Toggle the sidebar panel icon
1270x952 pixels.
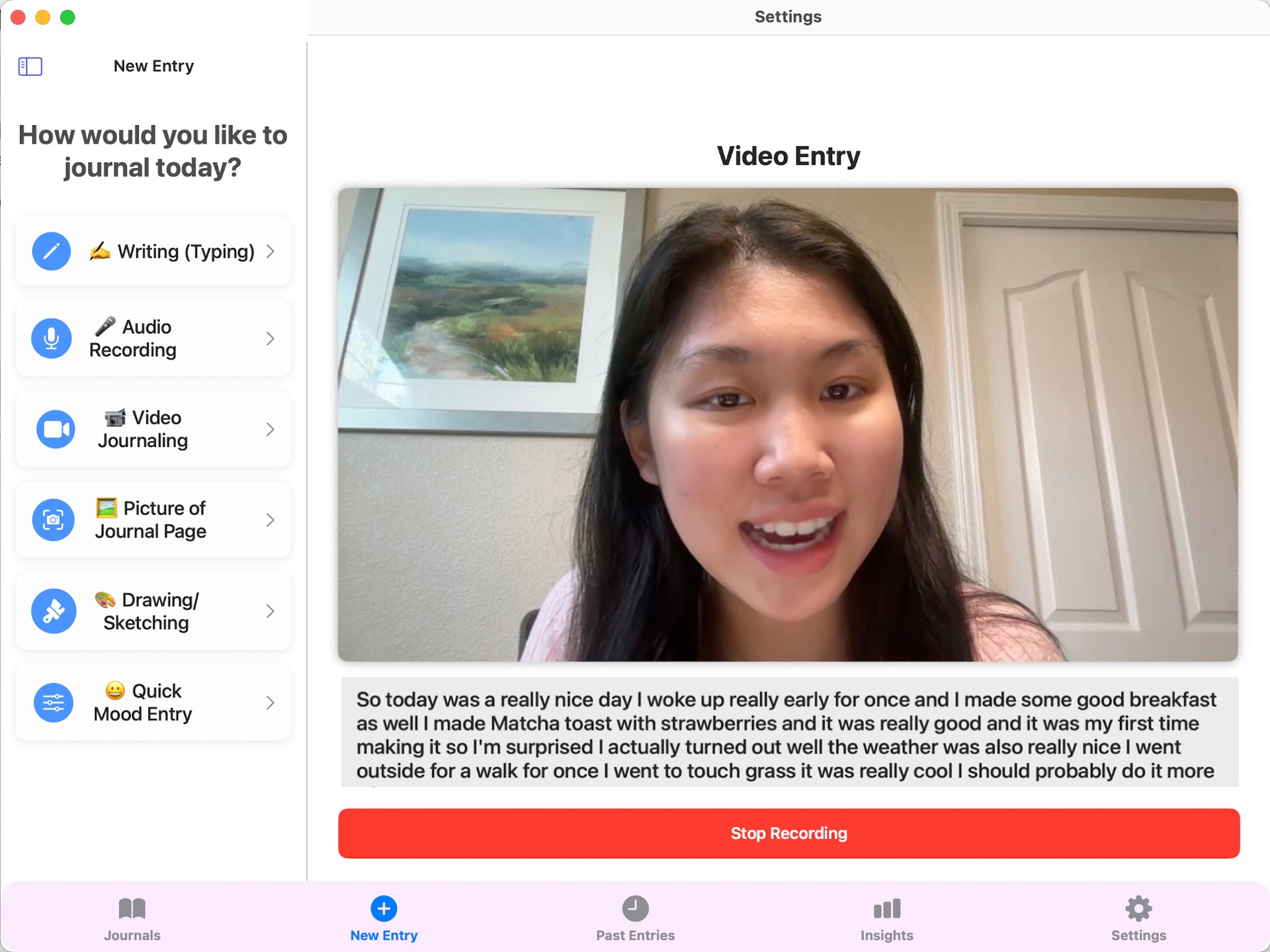(x=30, y=66)
